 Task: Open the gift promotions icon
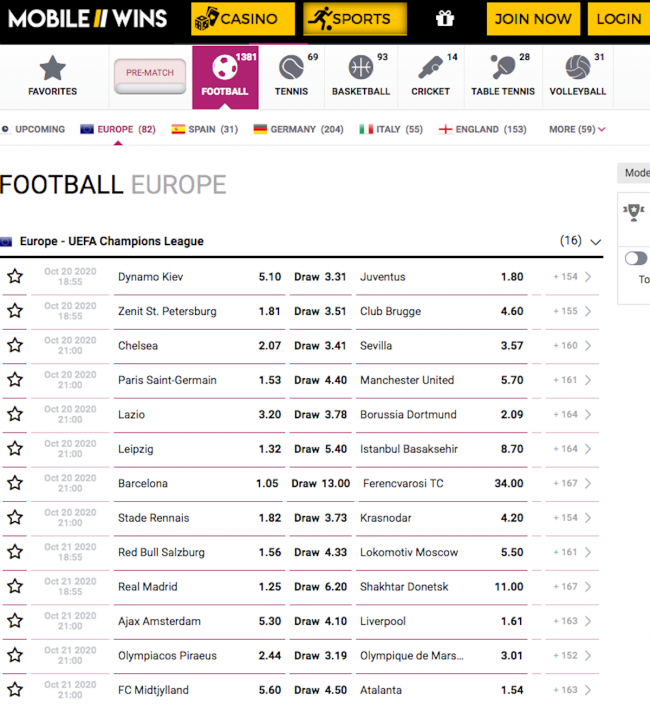click(445, 18)
